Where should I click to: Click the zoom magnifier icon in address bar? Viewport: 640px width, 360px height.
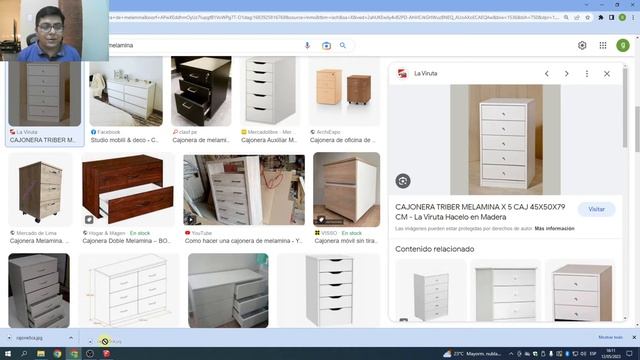tap(566, 18)
